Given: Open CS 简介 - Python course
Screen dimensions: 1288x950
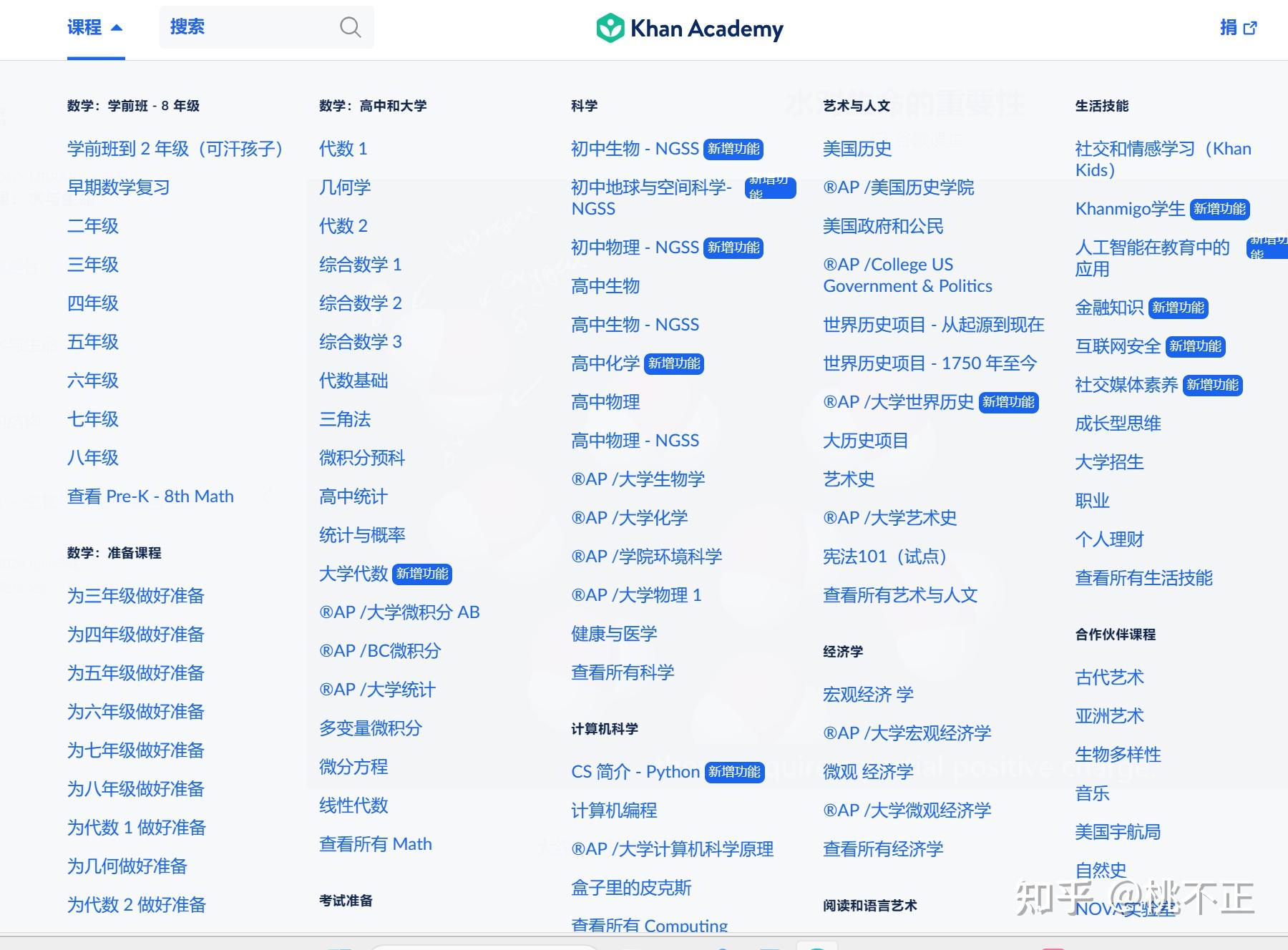Looking at the screenshot, I should (x=635, y=772).
